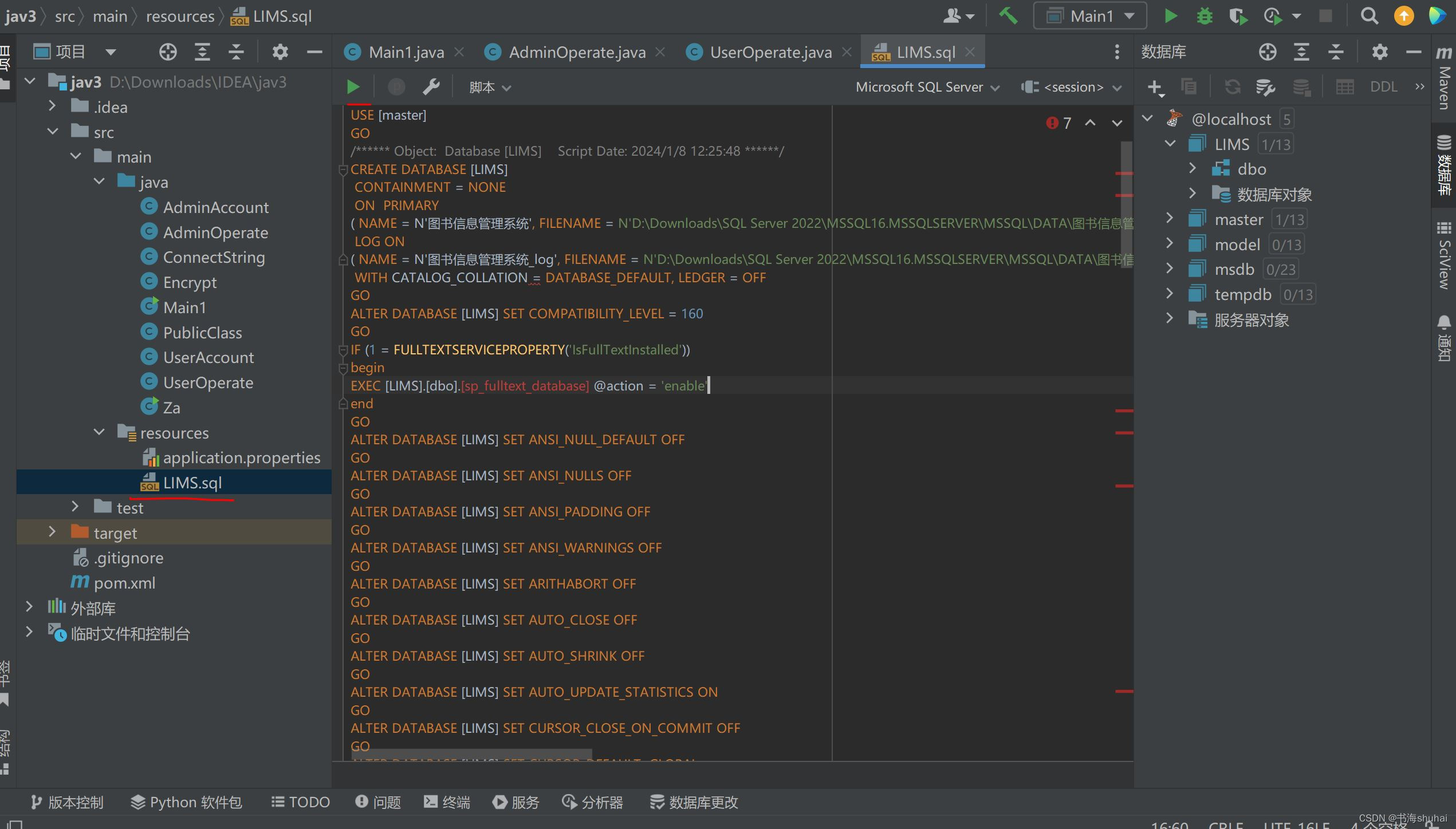The image size is (1456, 829).
Task: Open the Maven tool window stripe
Action: pyautogui.click(x=1444, y=79)
